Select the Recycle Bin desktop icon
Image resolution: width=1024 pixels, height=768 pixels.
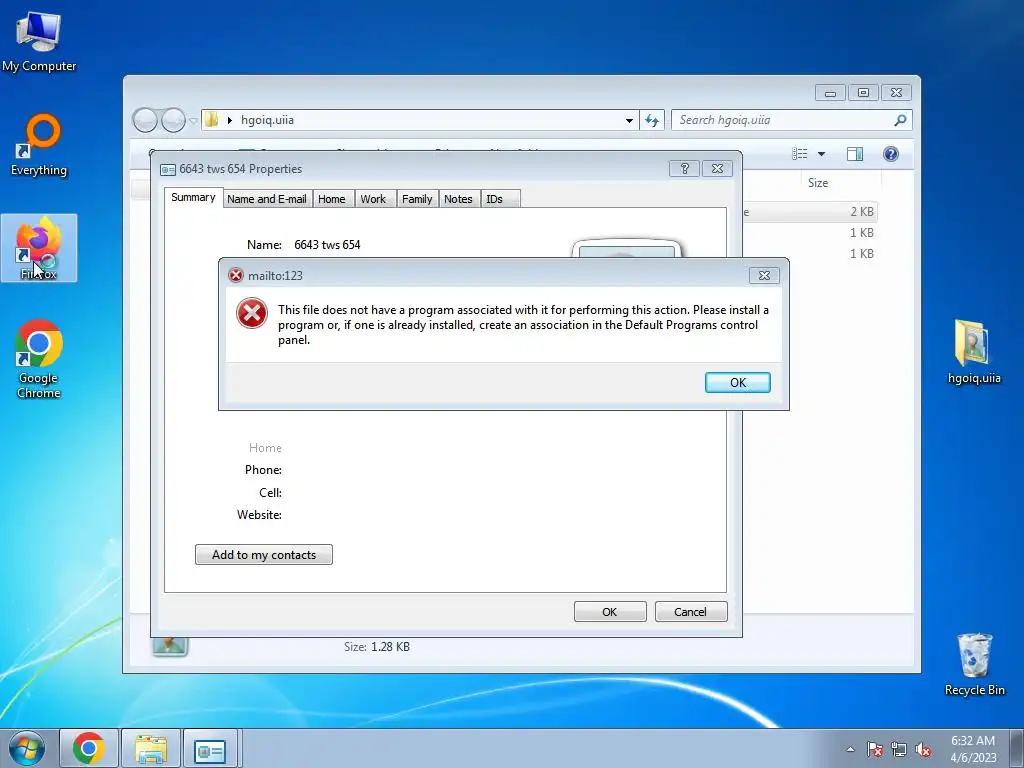[x=974, y=664]
